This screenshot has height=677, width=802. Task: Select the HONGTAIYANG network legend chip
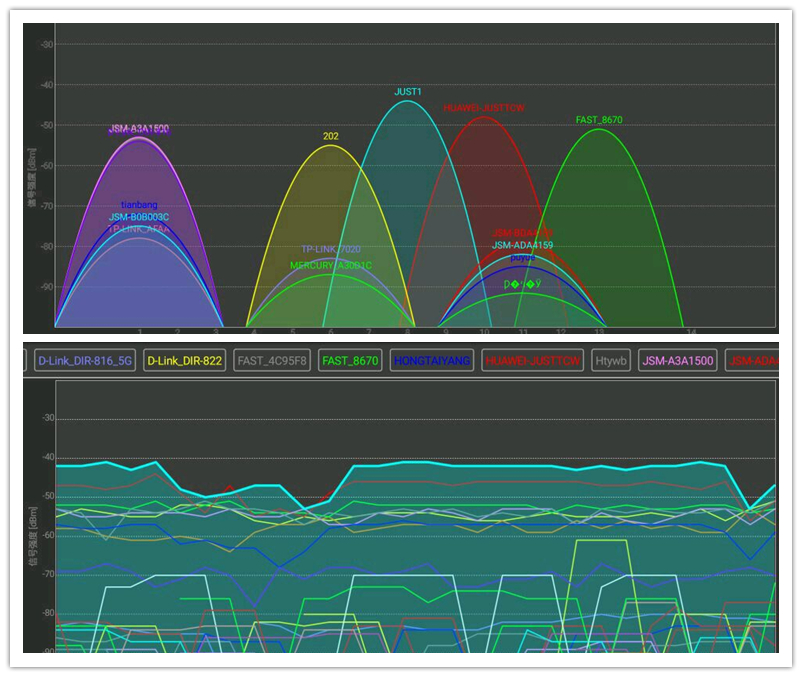(432, 361)
